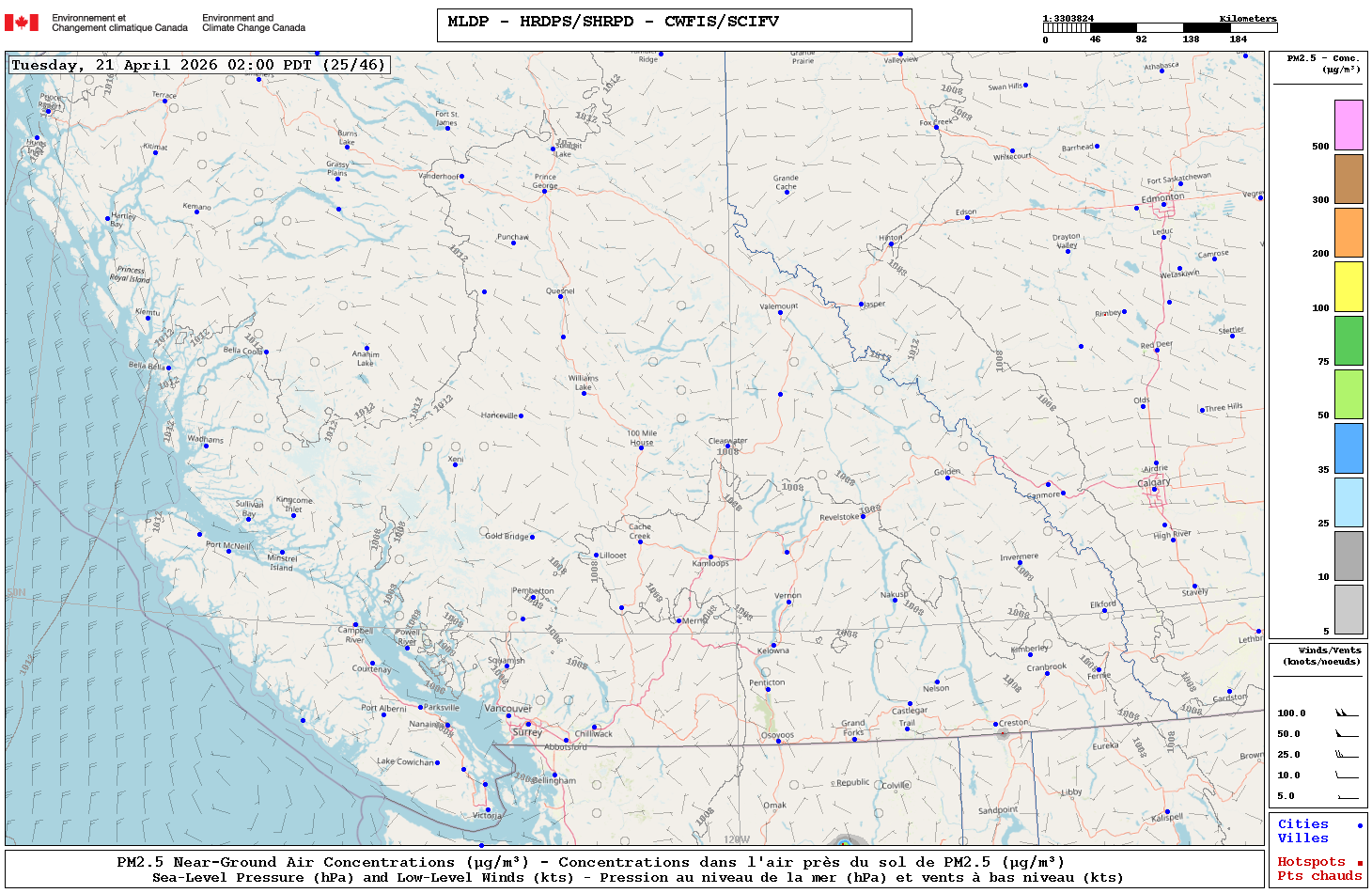Select the pink 500 concentration swatch
Screen dimensions: 1372x893
click(x=1349, y=125)
